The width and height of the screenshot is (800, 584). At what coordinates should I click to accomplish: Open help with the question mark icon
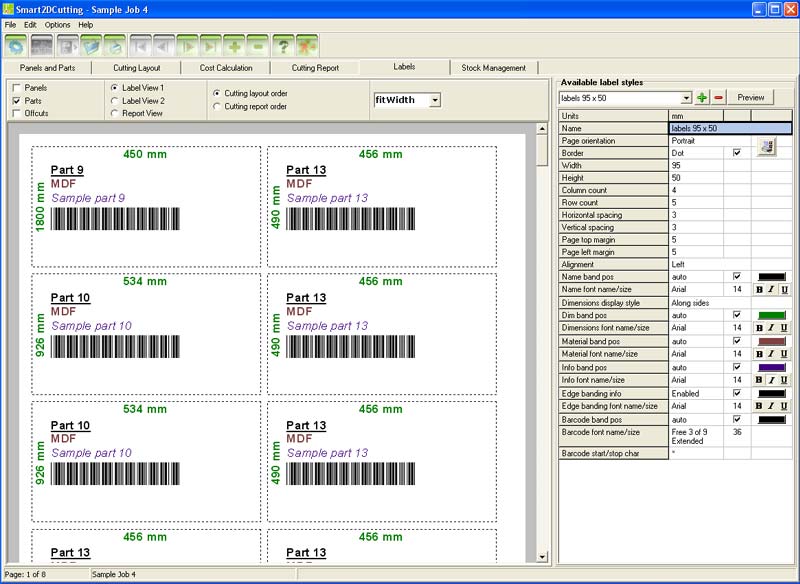(283, 46)
